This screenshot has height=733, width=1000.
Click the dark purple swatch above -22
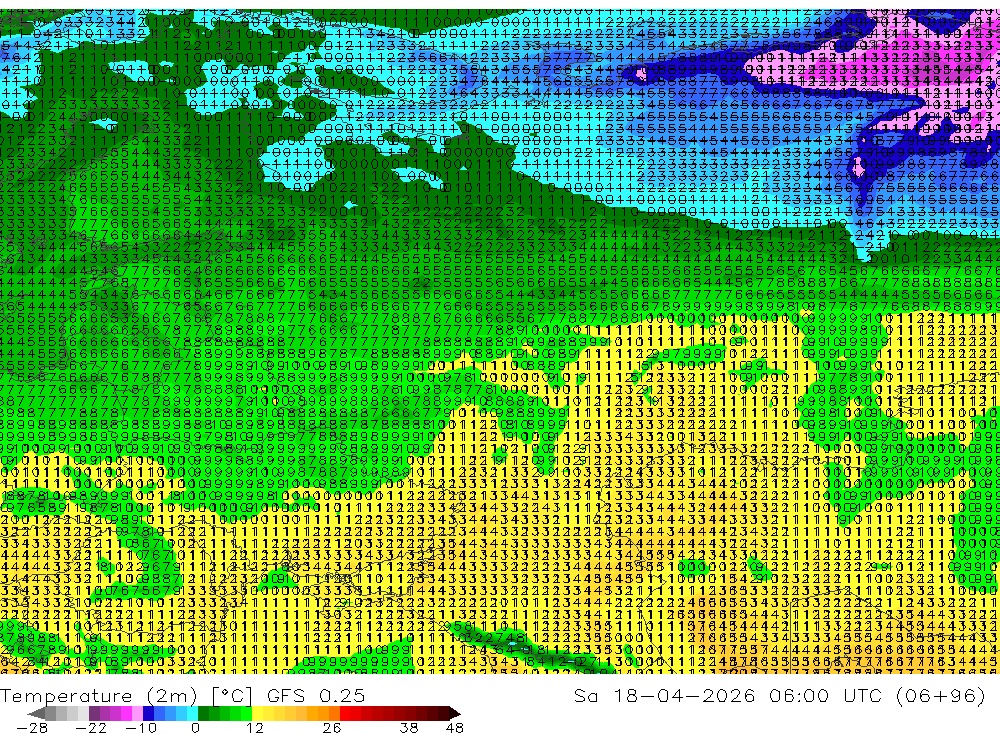click(94, 714)
